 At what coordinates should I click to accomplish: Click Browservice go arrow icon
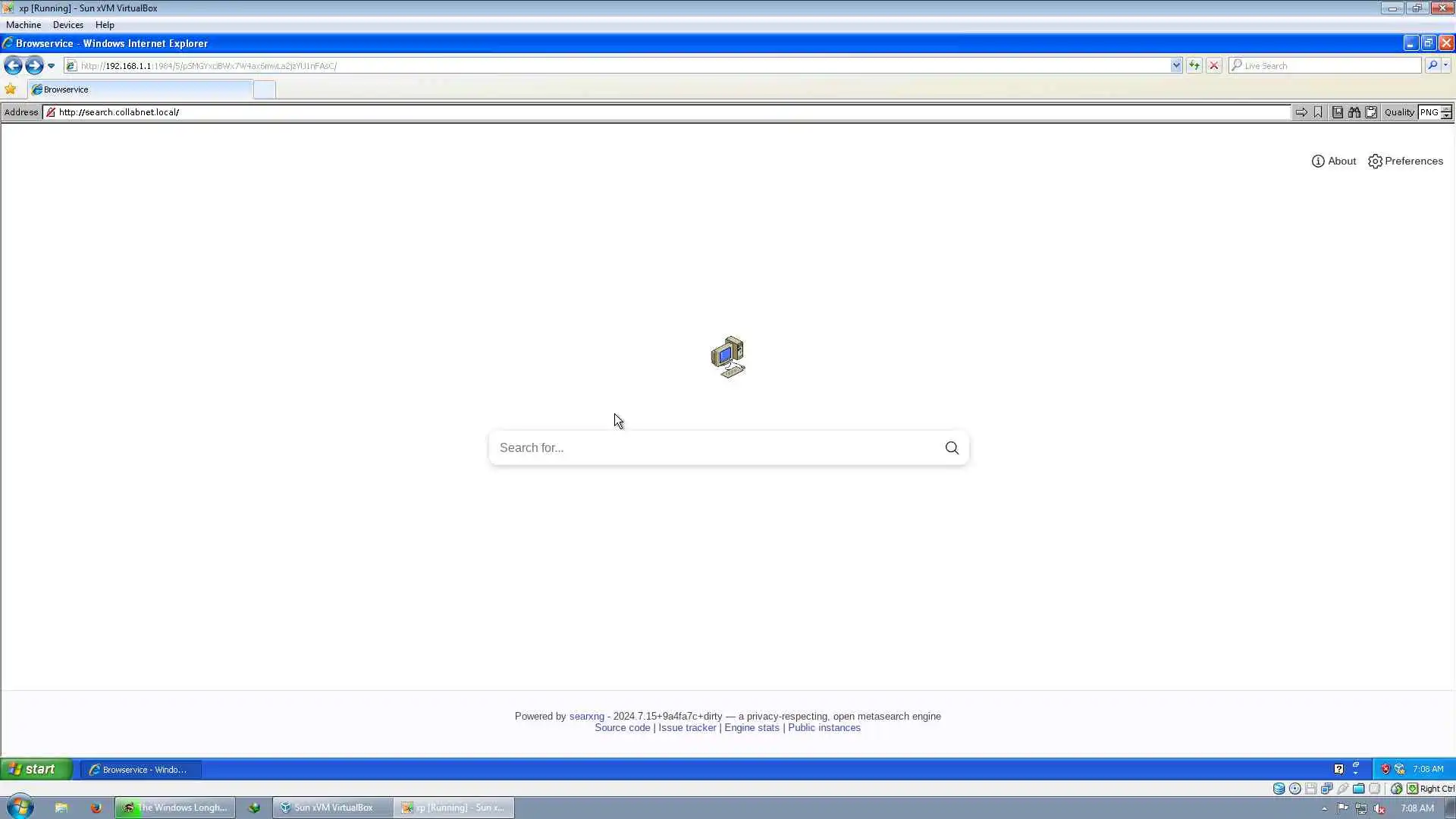[x=1301, y=112]
